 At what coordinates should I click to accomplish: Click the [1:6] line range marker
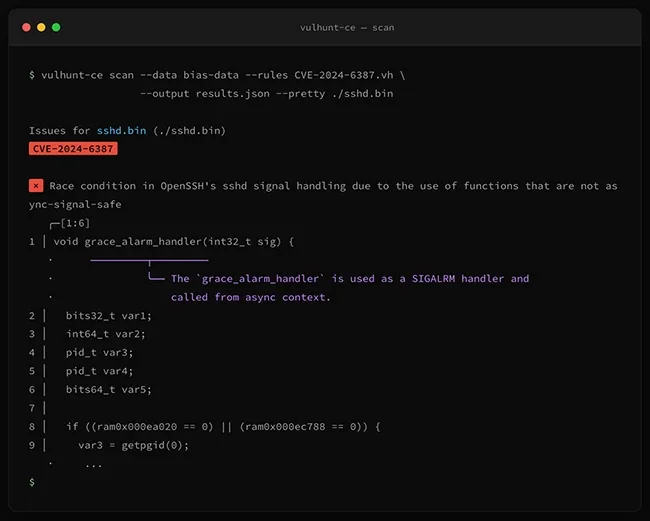(x=75, y=223)
